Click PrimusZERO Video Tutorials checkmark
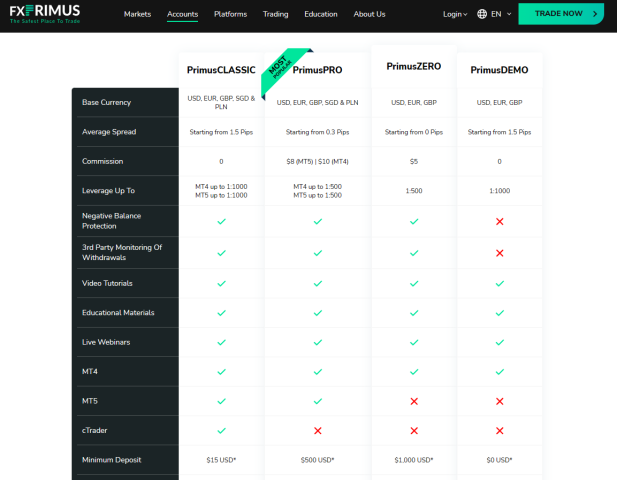 coord(414,283)
